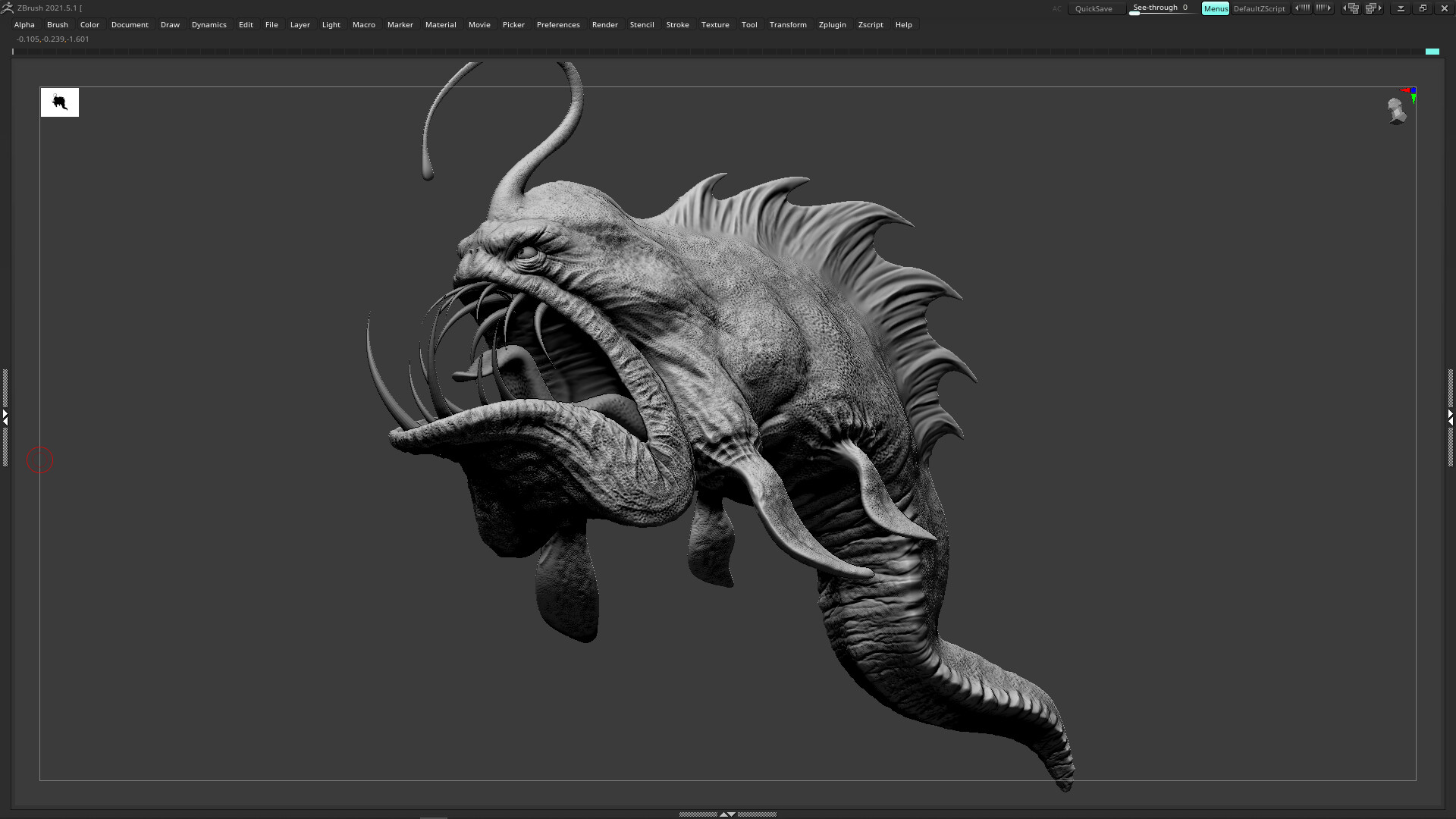Click the active brush preview thumbnail

pyautogui.click(x=59, y=102)
